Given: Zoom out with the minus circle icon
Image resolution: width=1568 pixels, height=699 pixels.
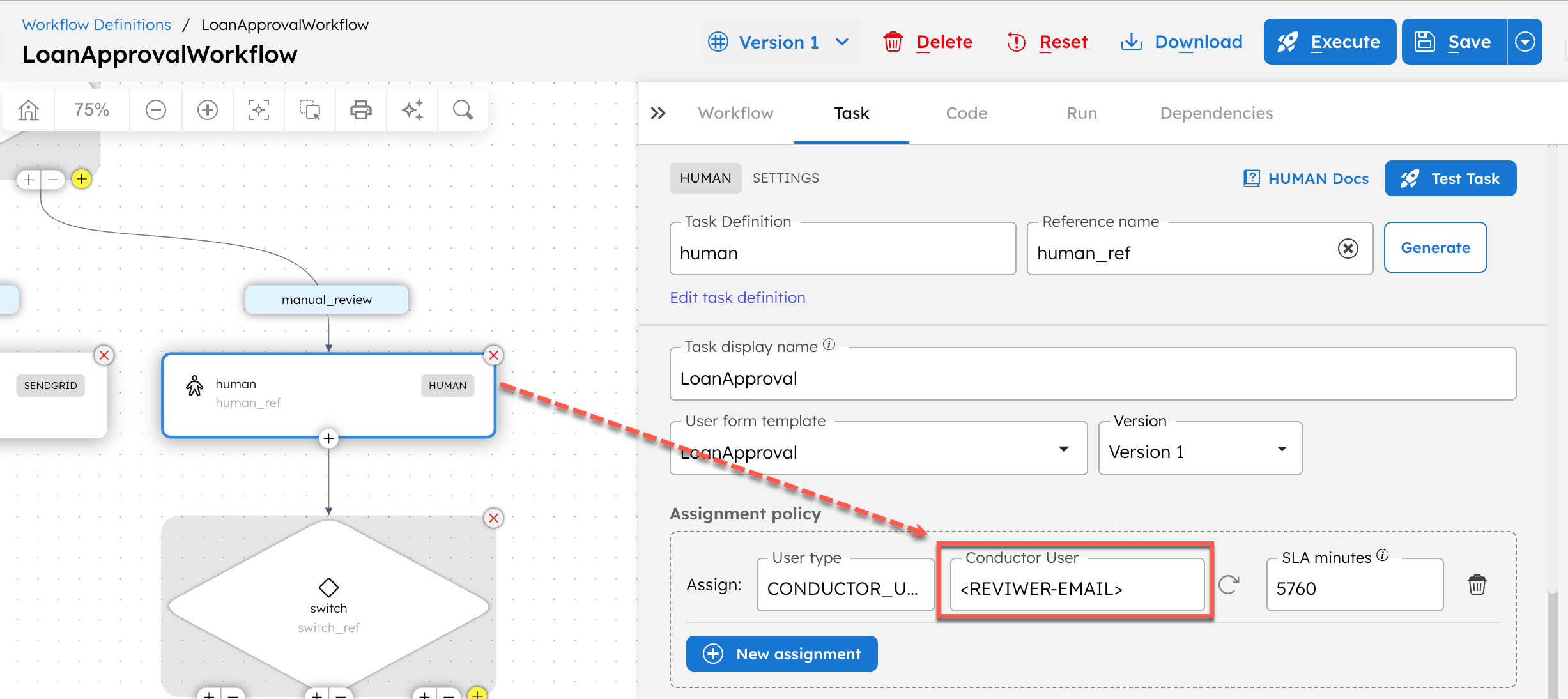Looking at the screenshot, I should 156,111.
